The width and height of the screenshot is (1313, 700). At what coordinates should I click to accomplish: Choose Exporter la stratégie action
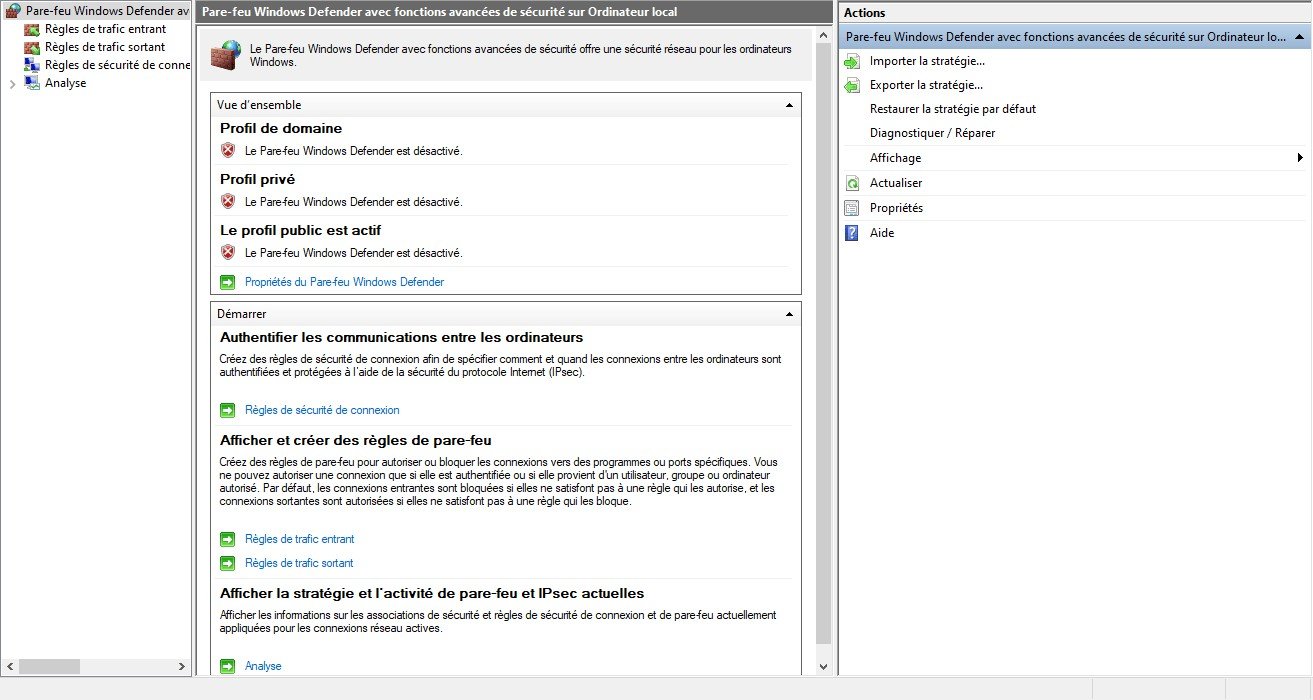point(926,85)
